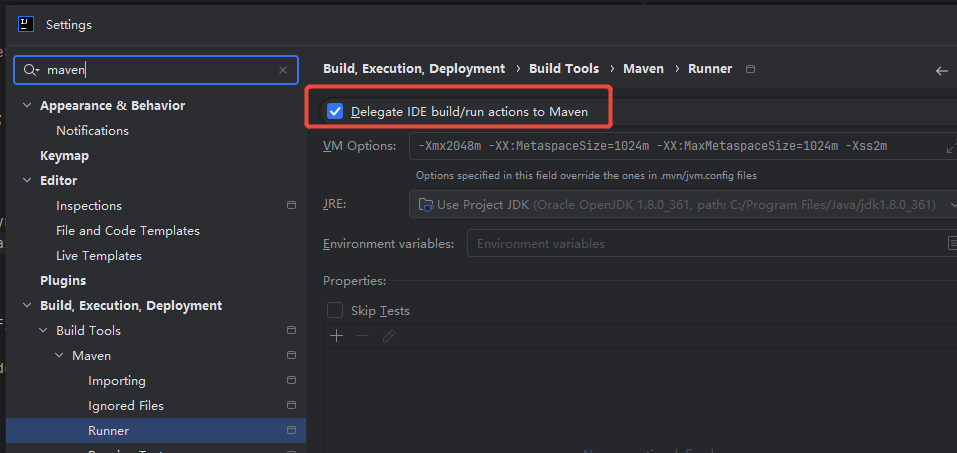The height and width of the screenshot is (453, 957).
Task: Click the jvm.config hint text
Action: [x=586, y=176]
